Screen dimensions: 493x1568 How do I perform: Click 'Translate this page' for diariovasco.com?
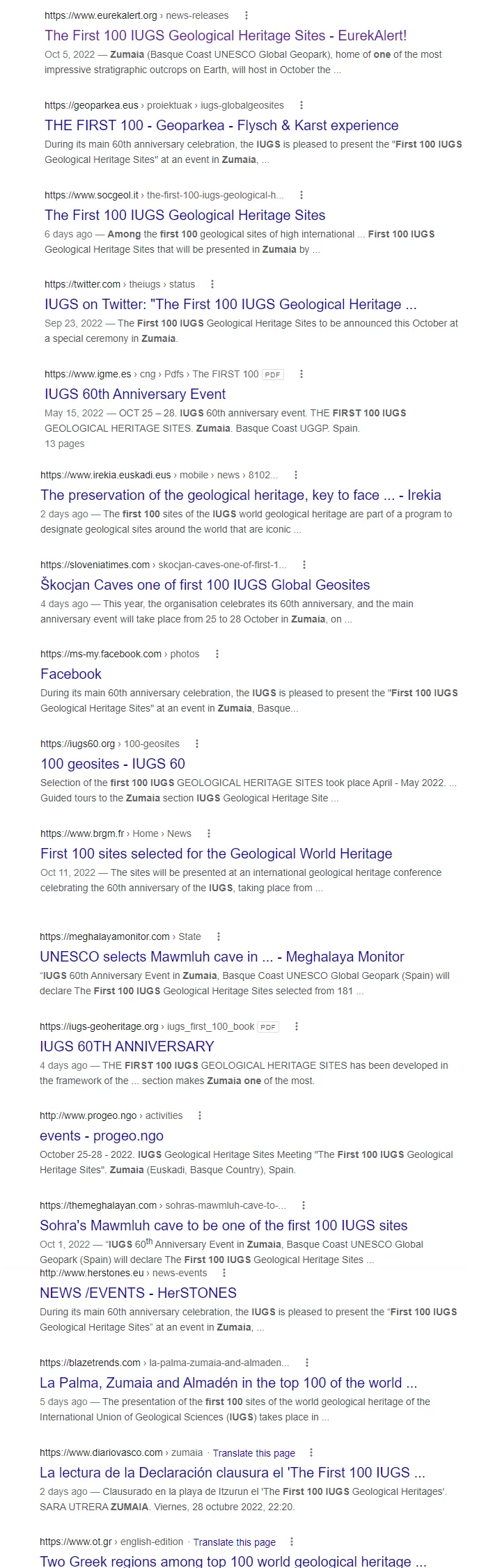tap(253, 1453)
